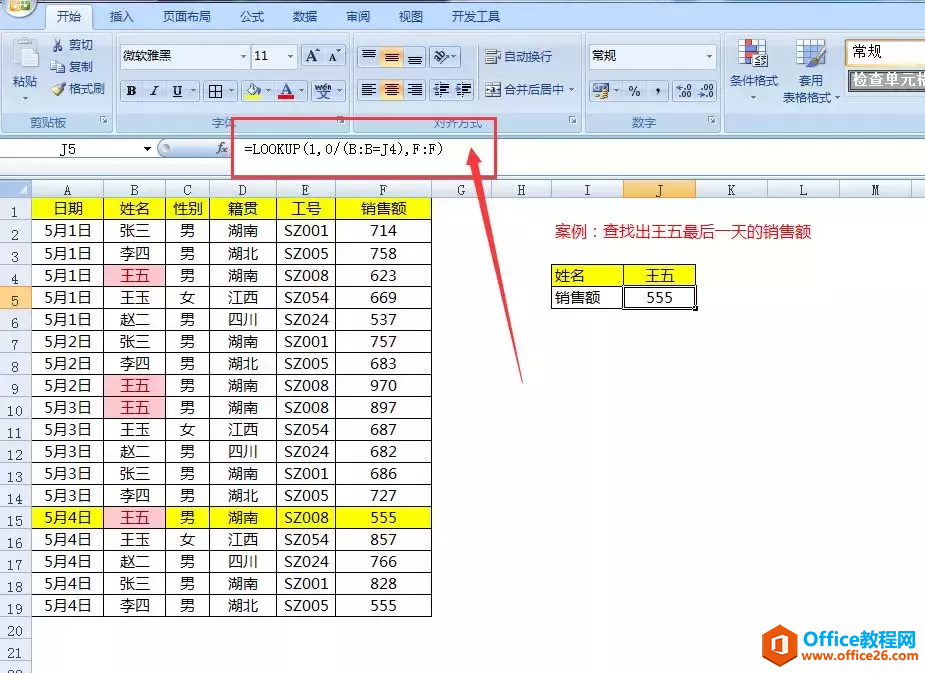The height and width of the screenshot is (673, 925).
Task: Open the number format (常规) dropdown
Action: tap(709, 57)
